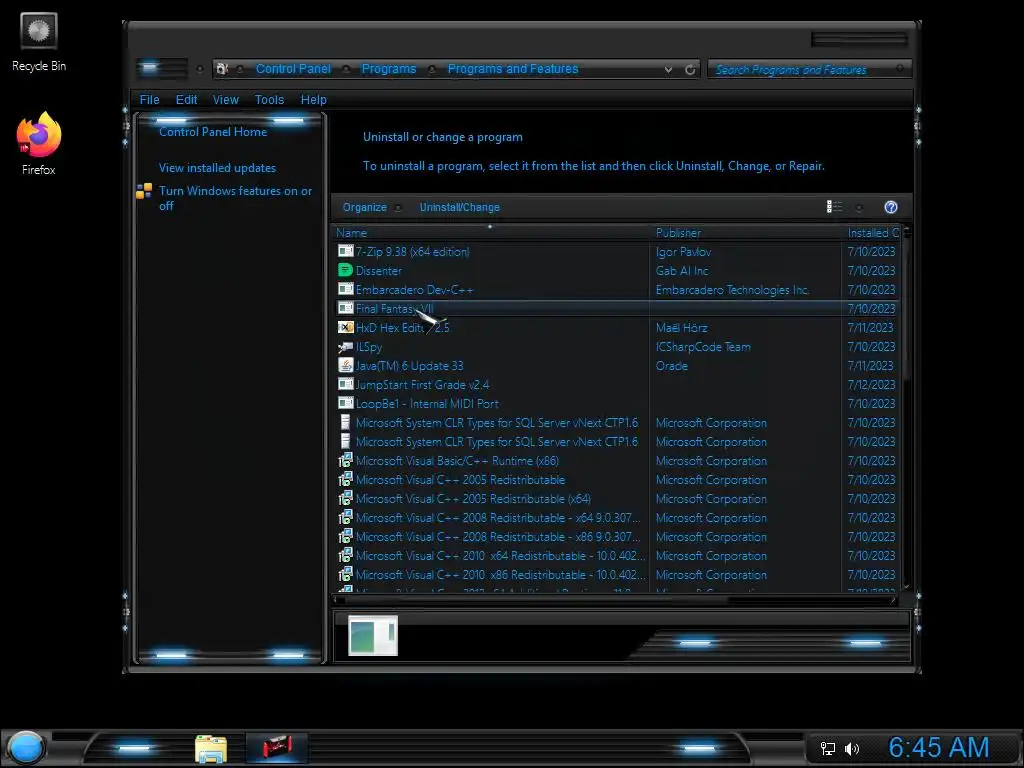
Task: Open the File menu
Action: click(150, 99)
